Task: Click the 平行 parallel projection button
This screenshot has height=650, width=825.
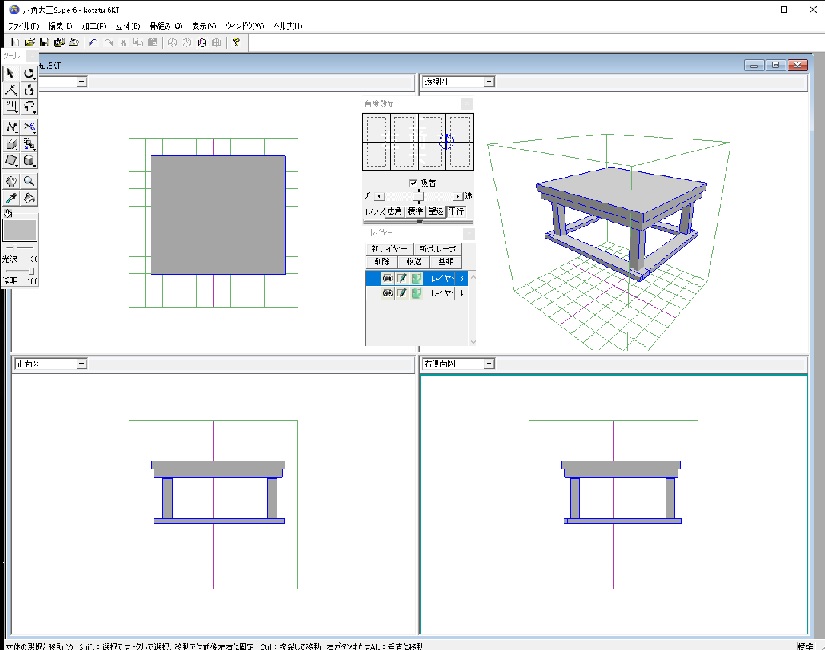Action: pos(456,211)
